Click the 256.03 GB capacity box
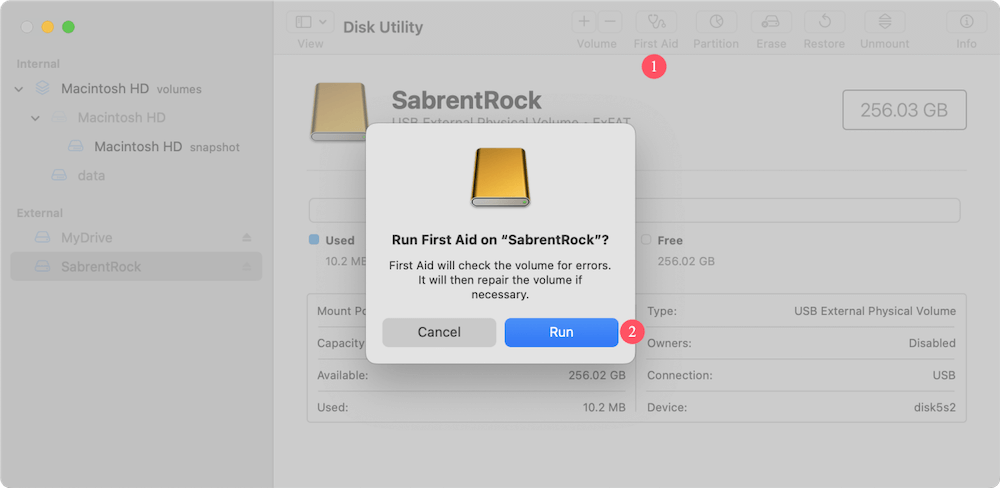1000x488 pixels. click(x=904, y=110)
